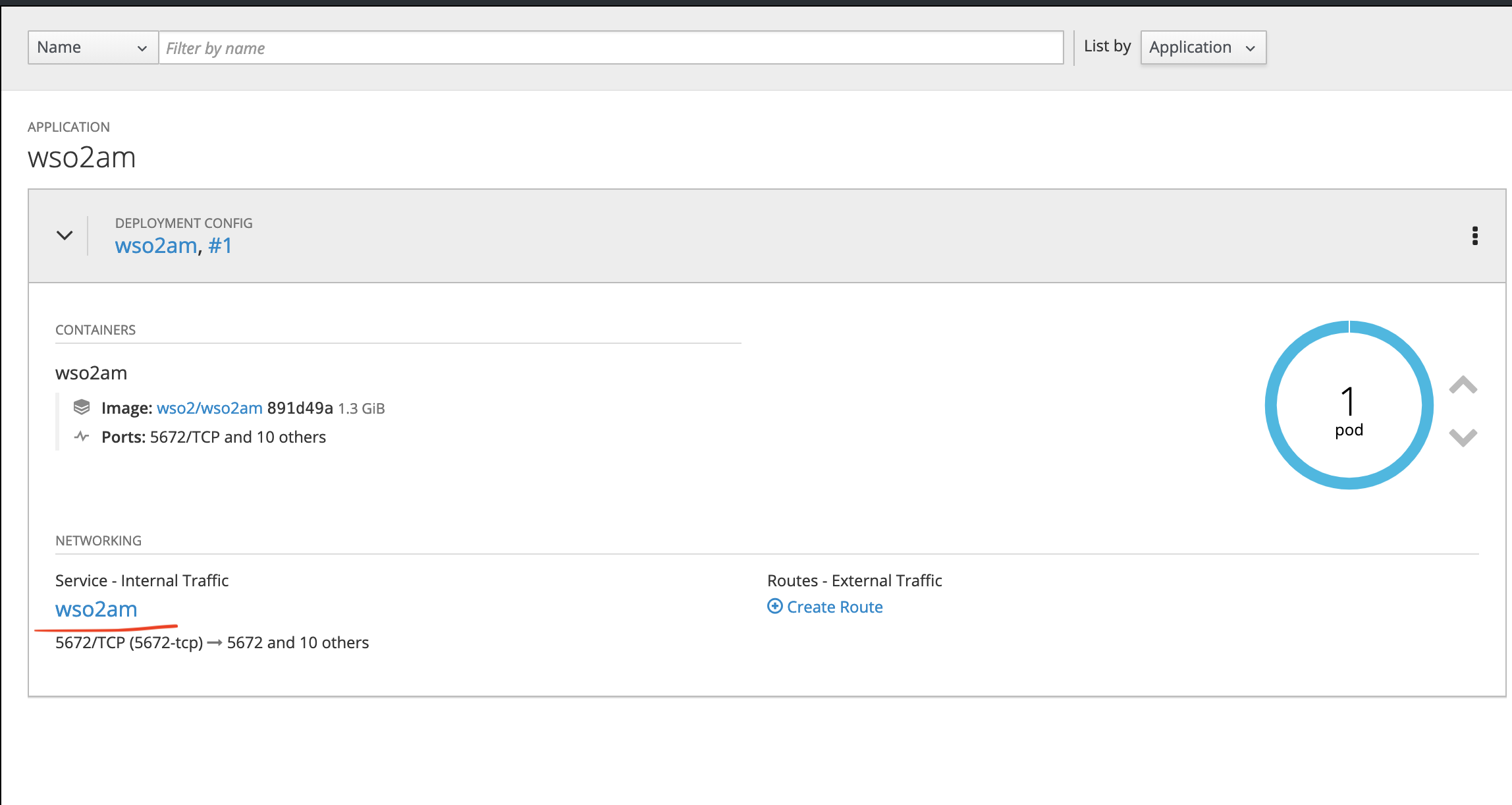Viewport: 1512px width, 805px height.
Task: Open the wso2am deployment config link
Action: 155,246
